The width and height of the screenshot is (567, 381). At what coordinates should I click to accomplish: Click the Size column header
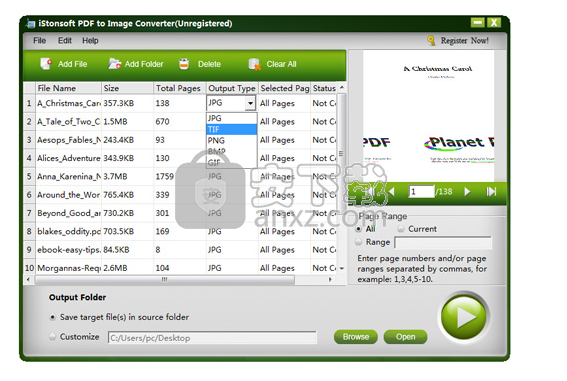[x=128, y=88]
